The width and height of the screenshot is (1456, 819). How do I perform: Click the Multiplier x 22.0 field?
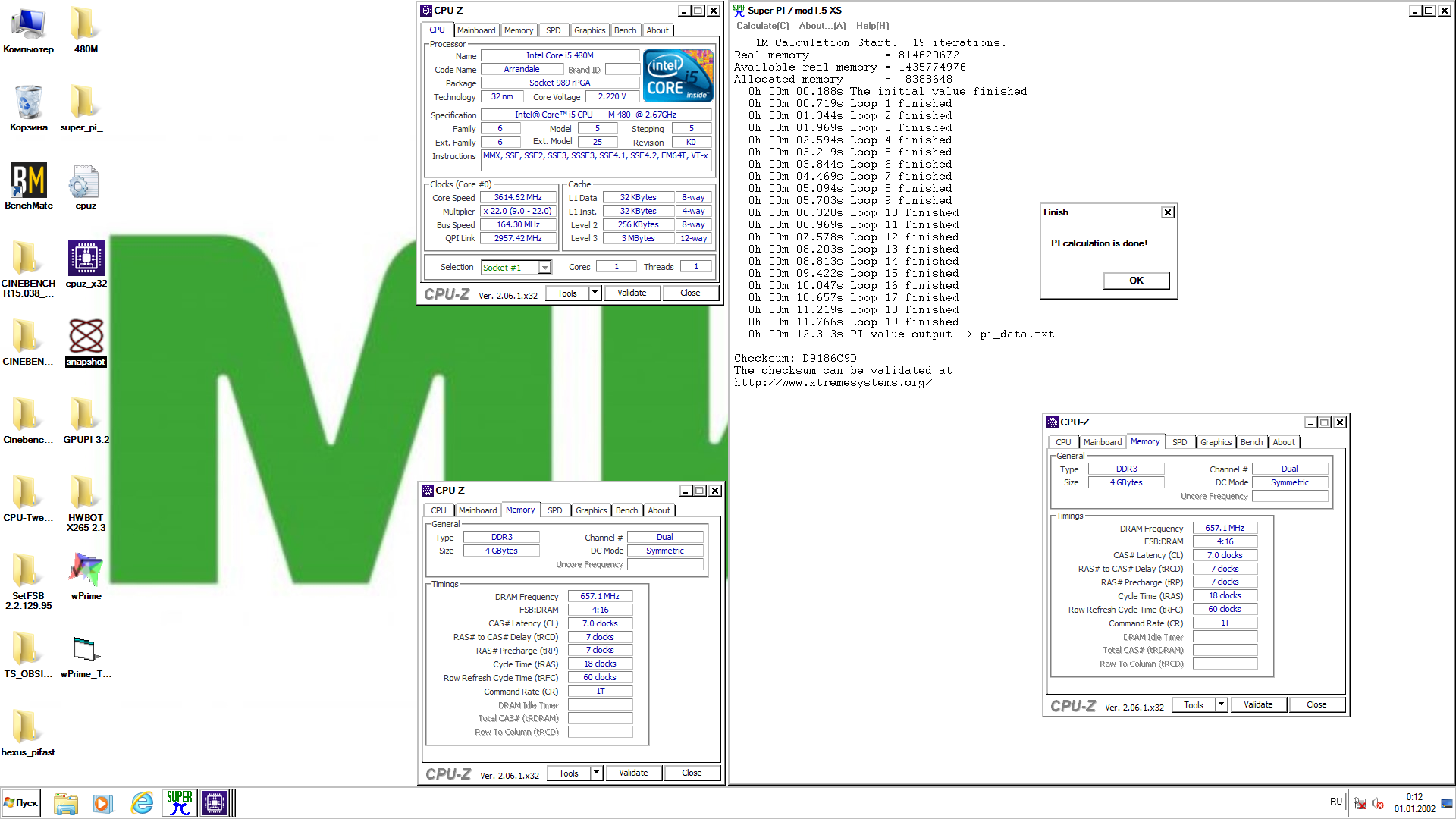coord(519,211)
